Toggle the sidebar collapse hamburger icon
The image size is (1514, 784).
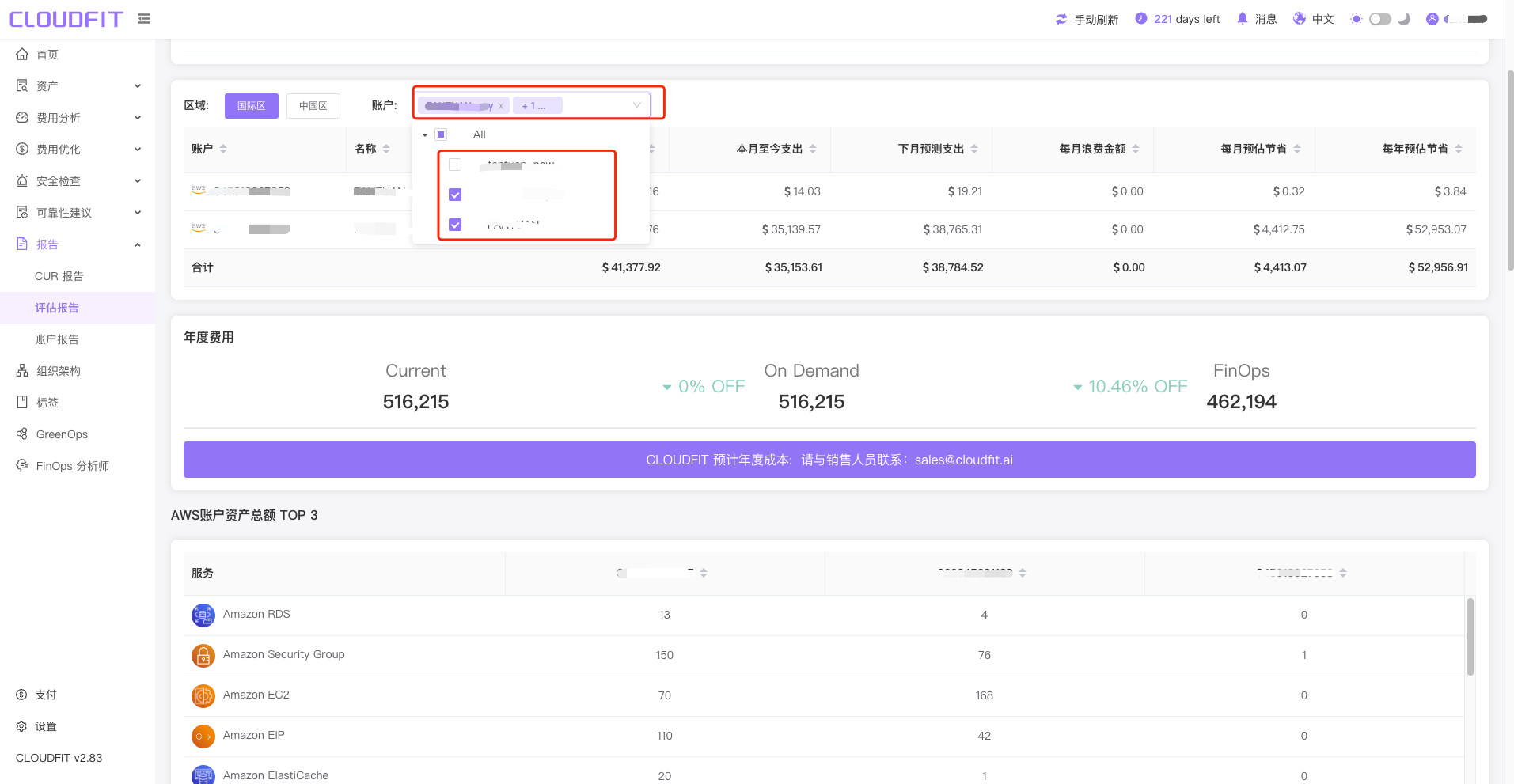click(x=144, y=18)
